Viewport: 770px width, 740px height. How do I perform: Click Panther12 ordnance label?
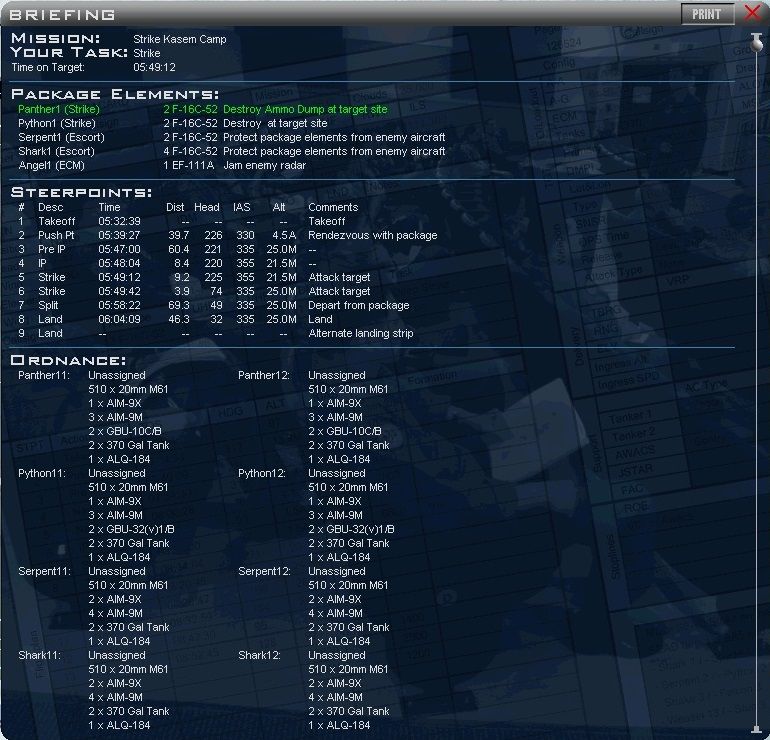click(264, 375)
